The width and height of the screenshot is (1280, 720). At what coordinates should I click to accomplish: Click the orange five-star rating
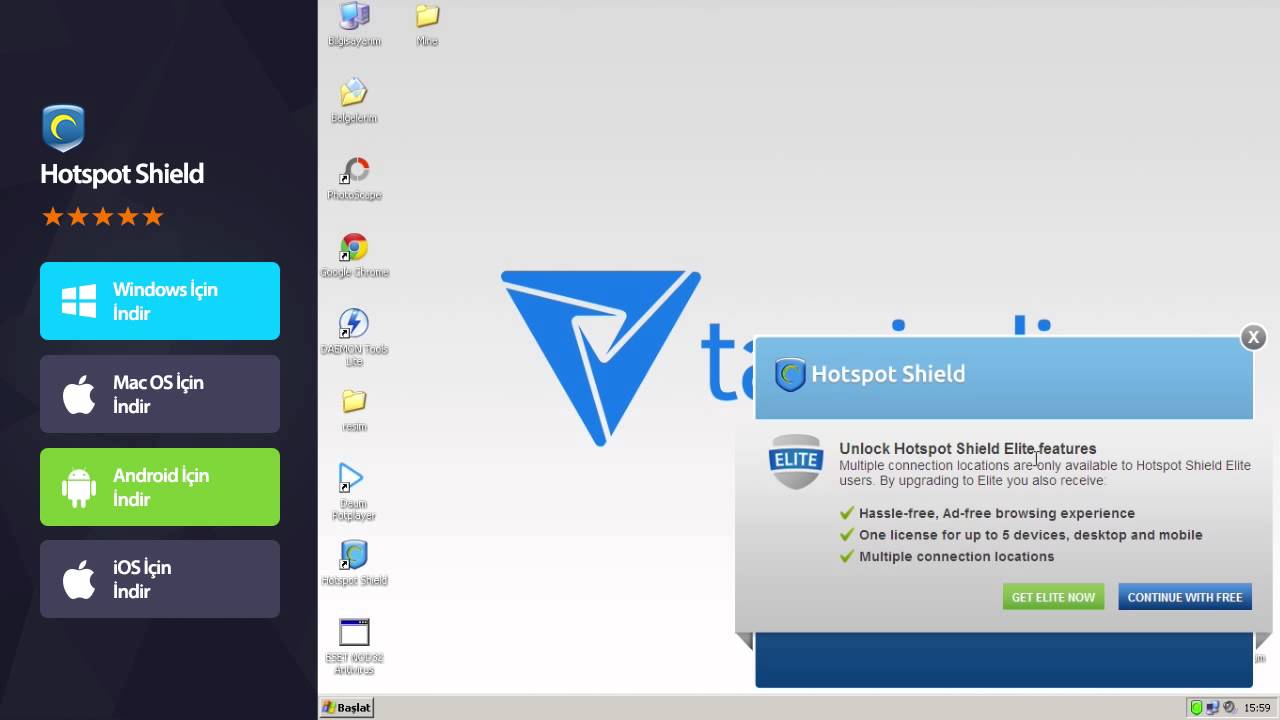click(x=102, y=217)
